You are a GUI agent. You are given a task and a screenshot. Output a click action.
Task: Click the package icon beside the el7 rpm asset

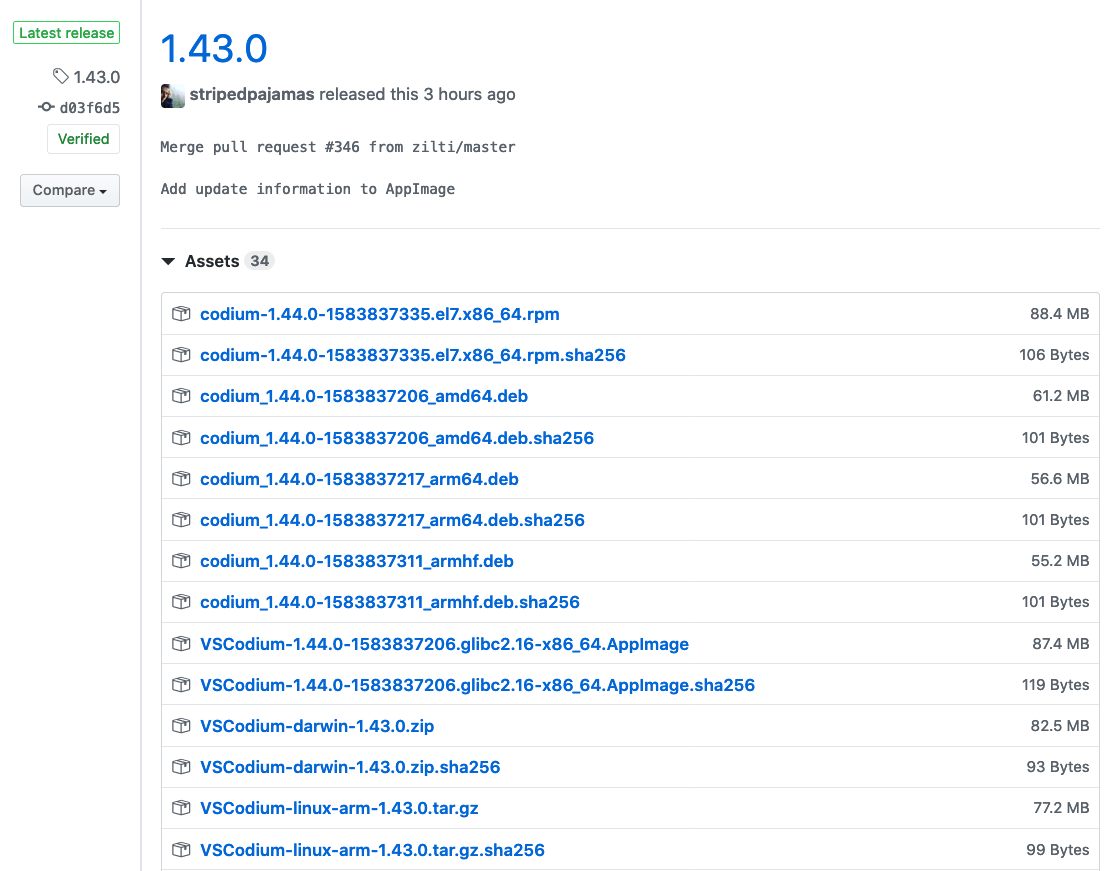[x=181, y=313]
